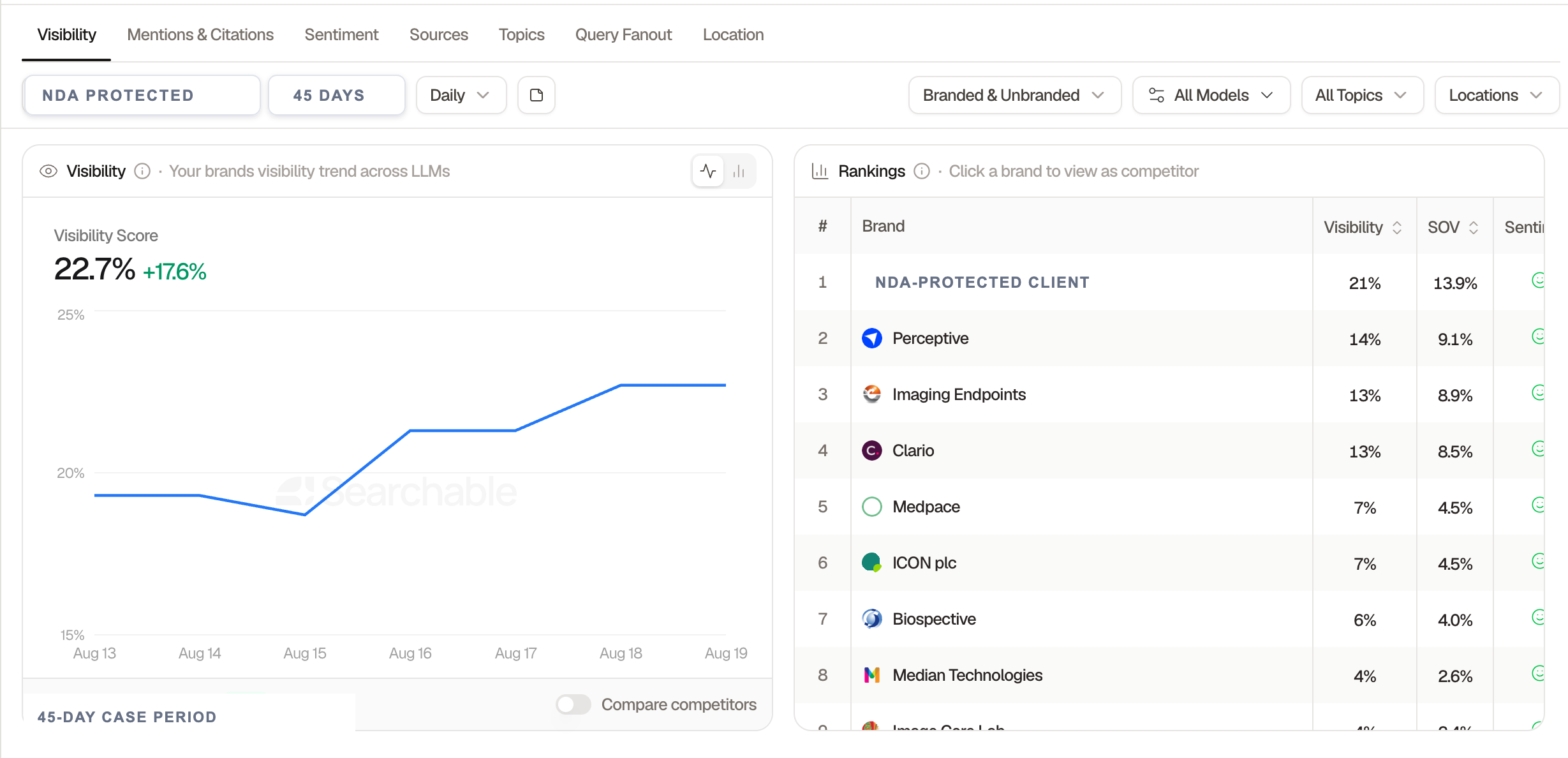Select Imaging Endpoints as competitor
Viewport: 1568px width, 758px height.
tap(959, 394)
